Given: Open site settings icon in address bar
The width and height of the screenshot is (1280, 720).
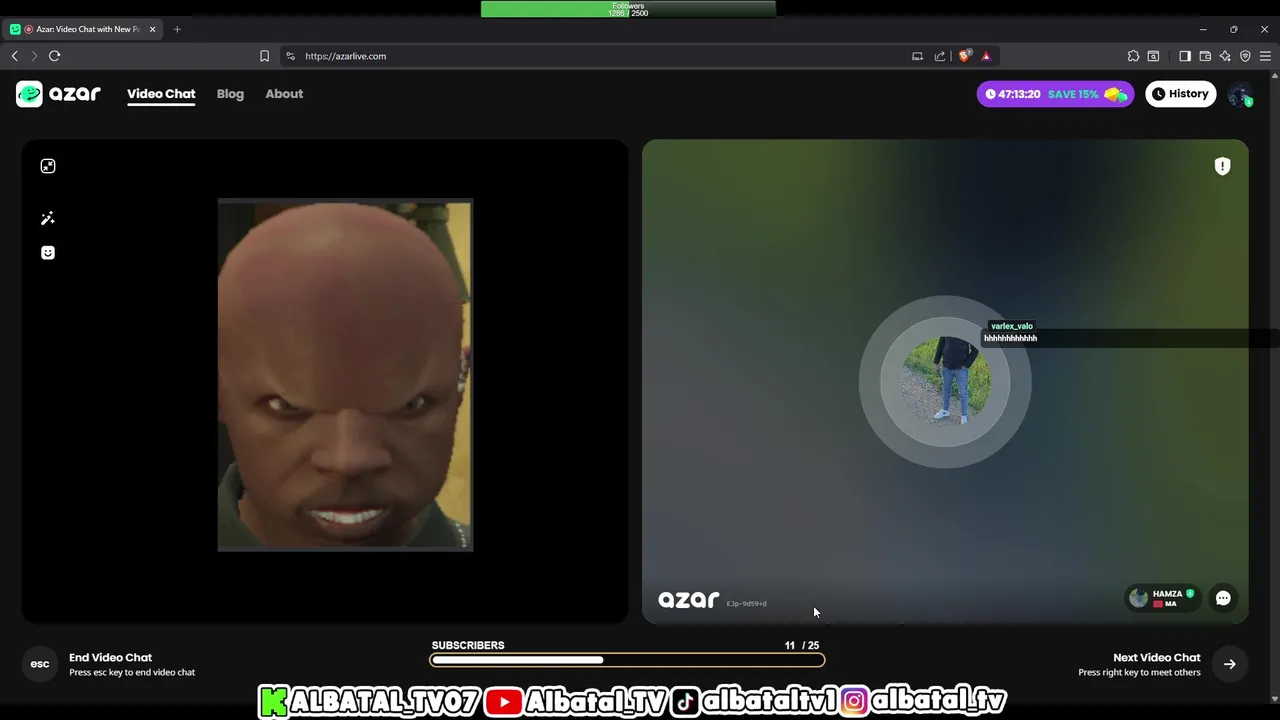Looking at the screenshot, I should click(291, 56).
